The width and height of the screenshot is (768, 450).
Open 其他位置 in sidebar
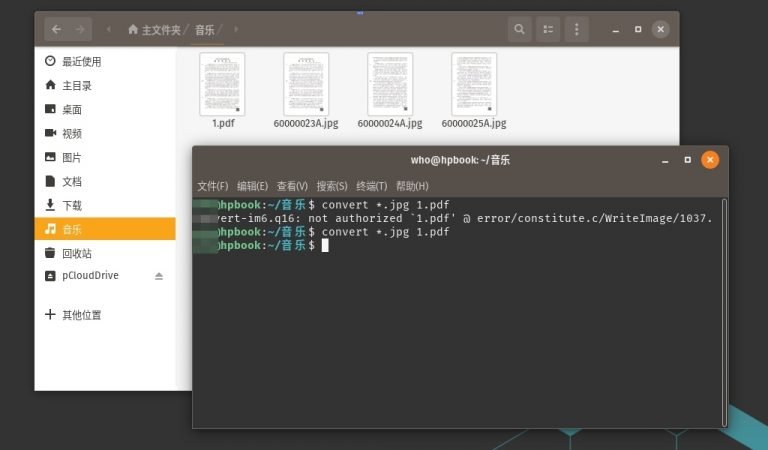pos(105,314)
